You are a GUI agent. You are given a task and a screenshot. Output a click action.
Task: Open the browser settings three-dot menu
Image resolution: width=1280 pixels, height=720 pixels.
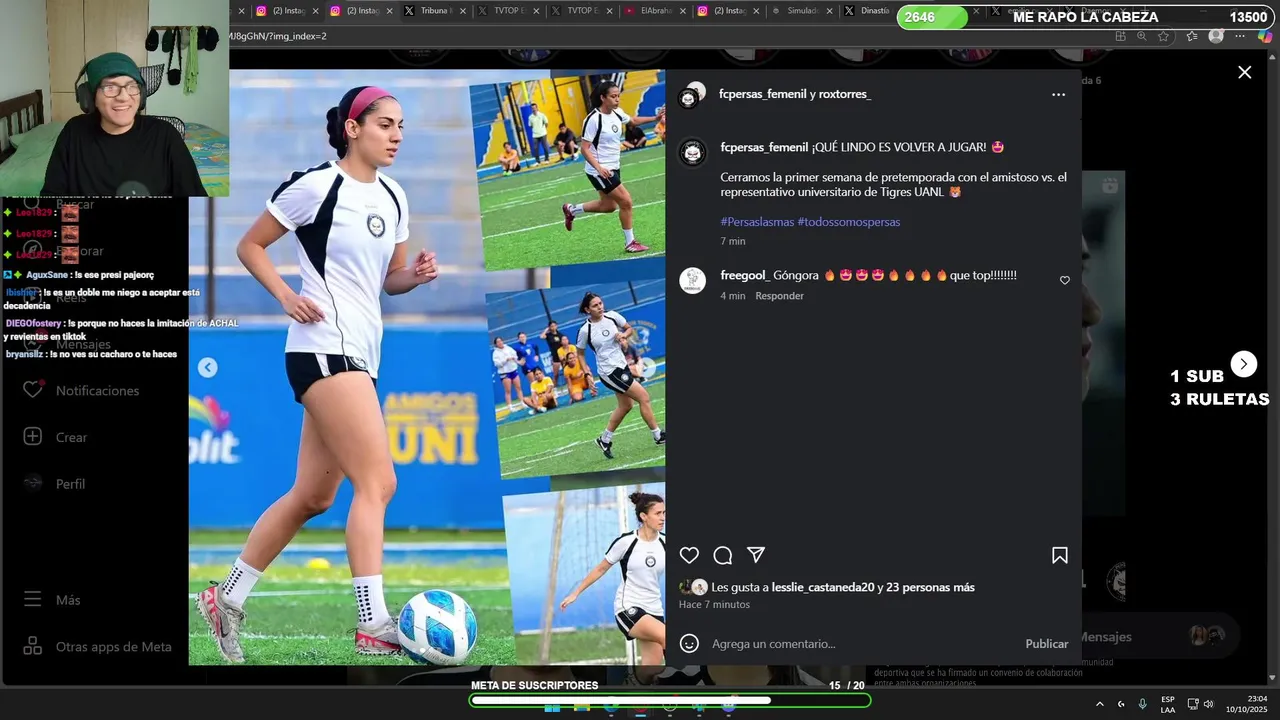pos(1240,36)
